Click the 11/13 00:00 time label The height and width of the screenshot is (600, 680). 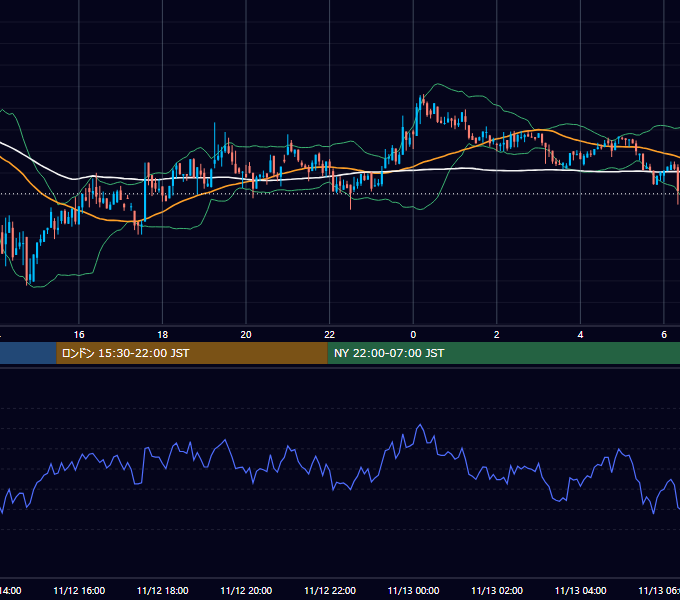413,591
